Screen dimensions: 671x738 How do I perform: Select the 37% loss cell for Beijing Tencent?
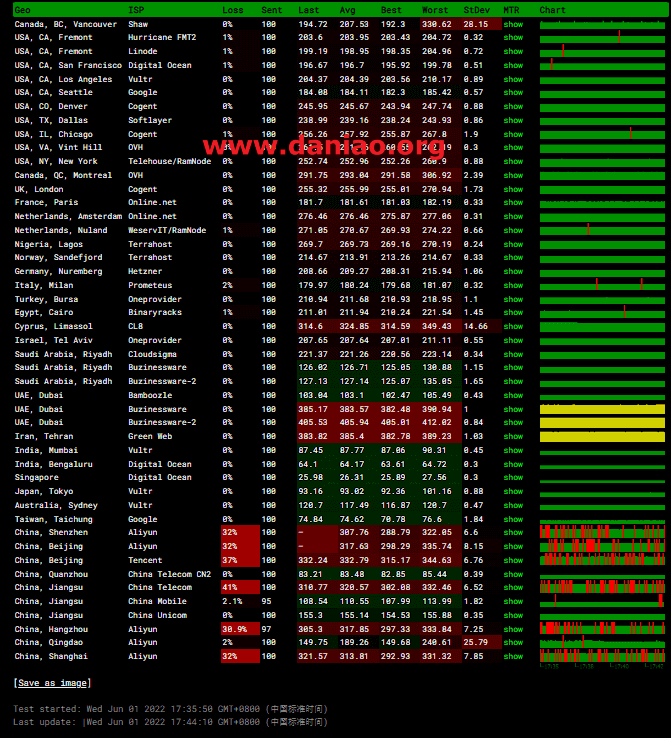coord(240,560)
